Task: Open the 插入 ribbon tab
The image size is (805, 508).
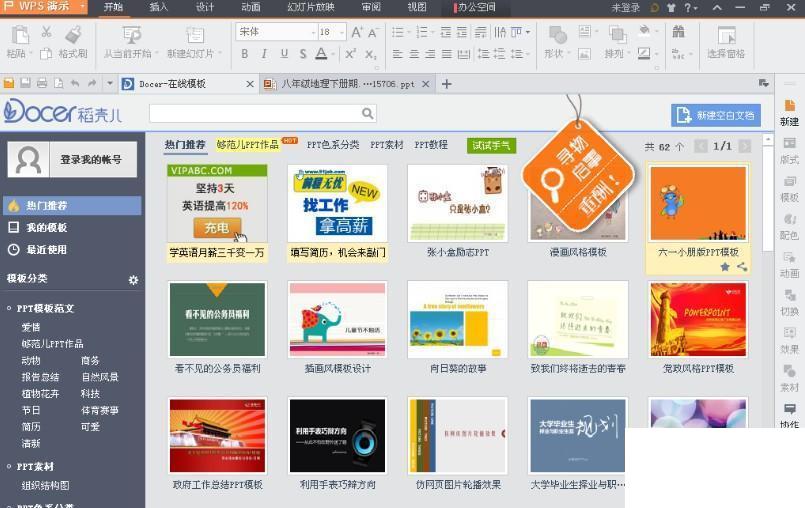Action: [x=159, y=7]
